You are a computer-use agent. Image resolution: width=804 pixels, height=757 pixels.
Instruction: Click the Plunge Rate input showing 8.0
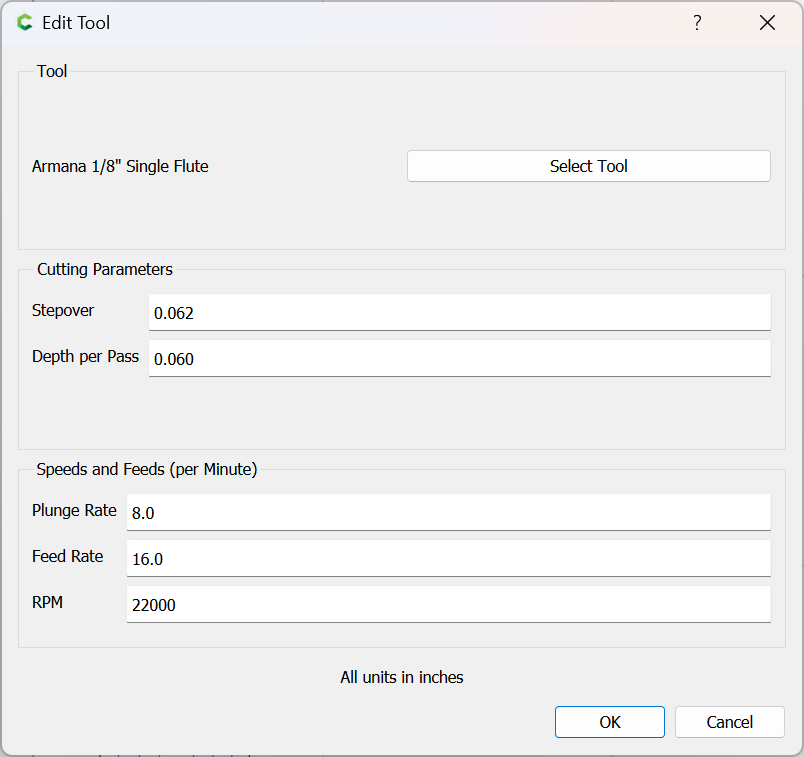449,512
